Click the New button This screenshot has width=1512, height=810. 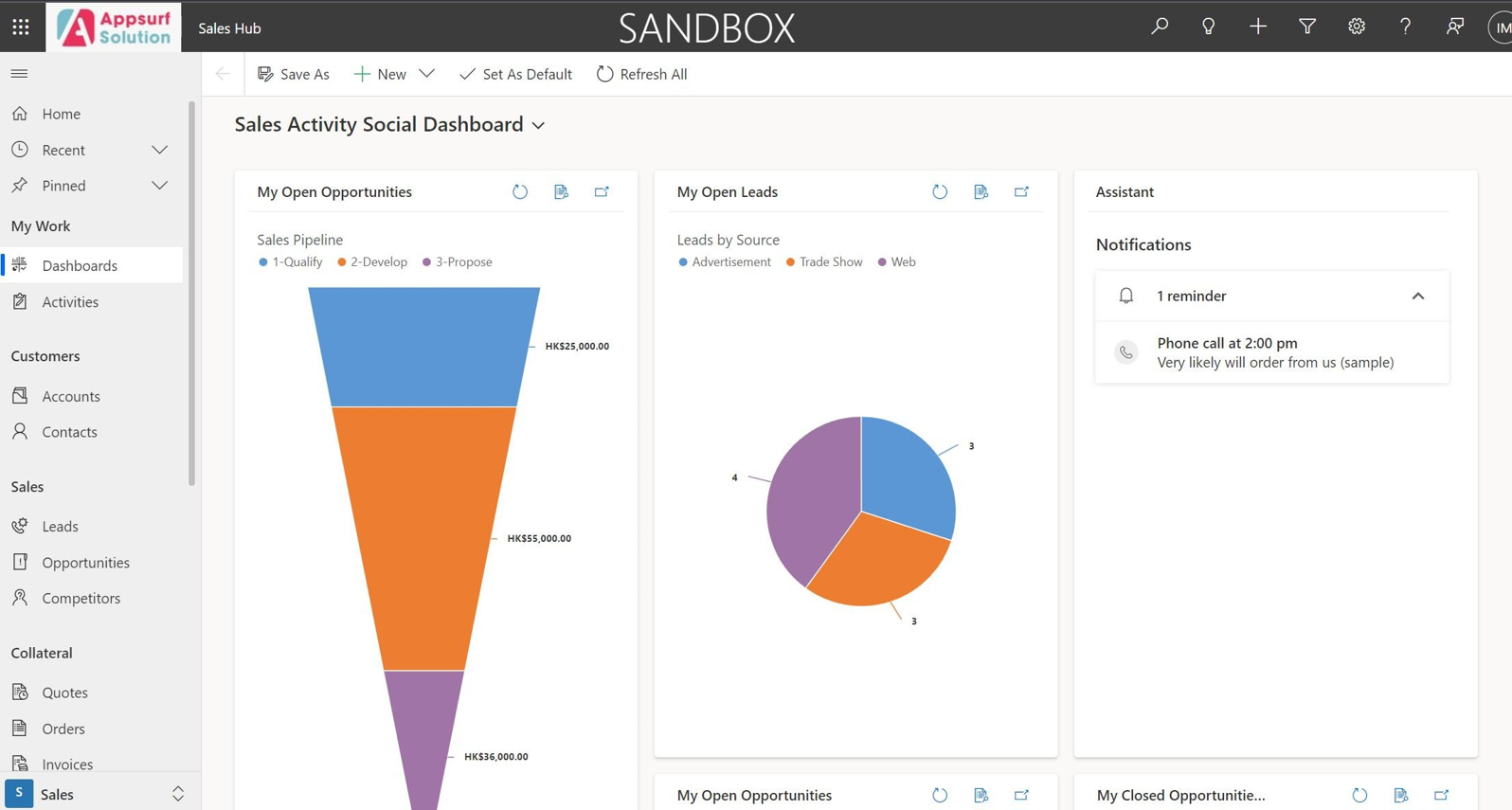(x=380, y=74)
